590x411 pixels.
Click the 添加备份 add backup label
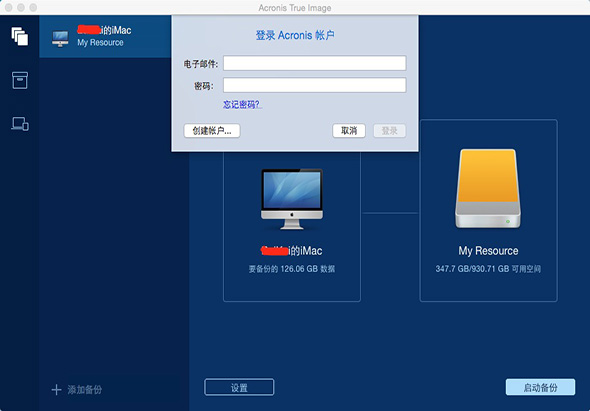pyautogui.click(x=85, y=390)
